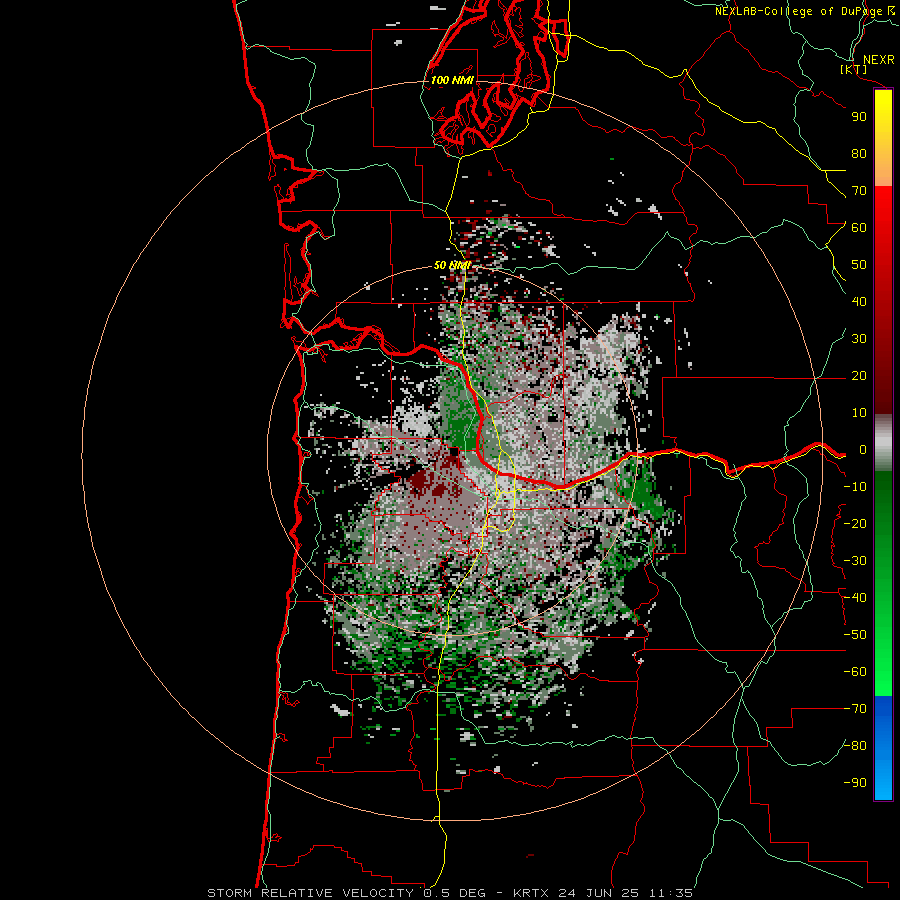Click the -50 scale value
The height and width of the screenshot is (900, 900).
point(855,635)
